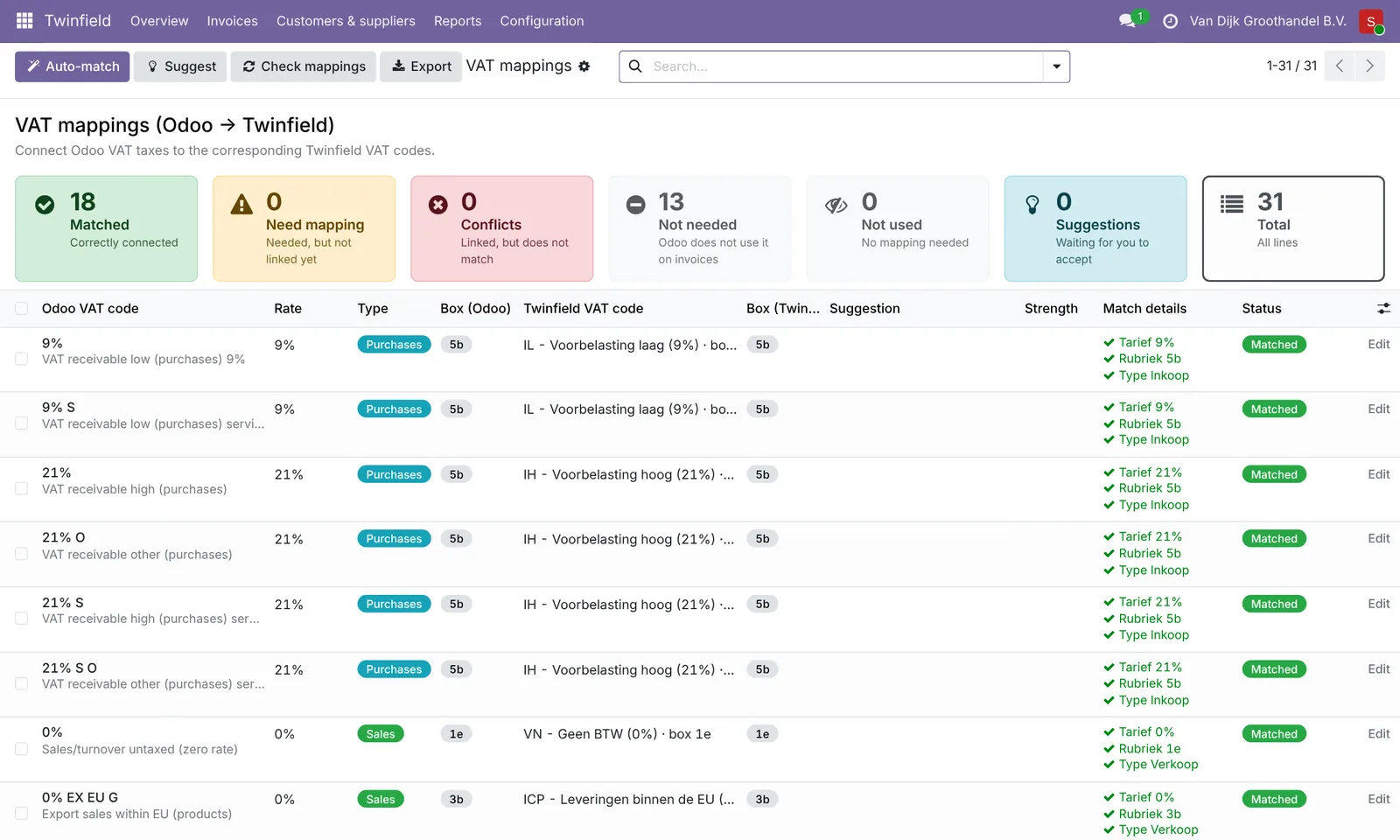The image size is (1400, 840).
Task: Filter by Conflicts card
Action: click(502, 229)
